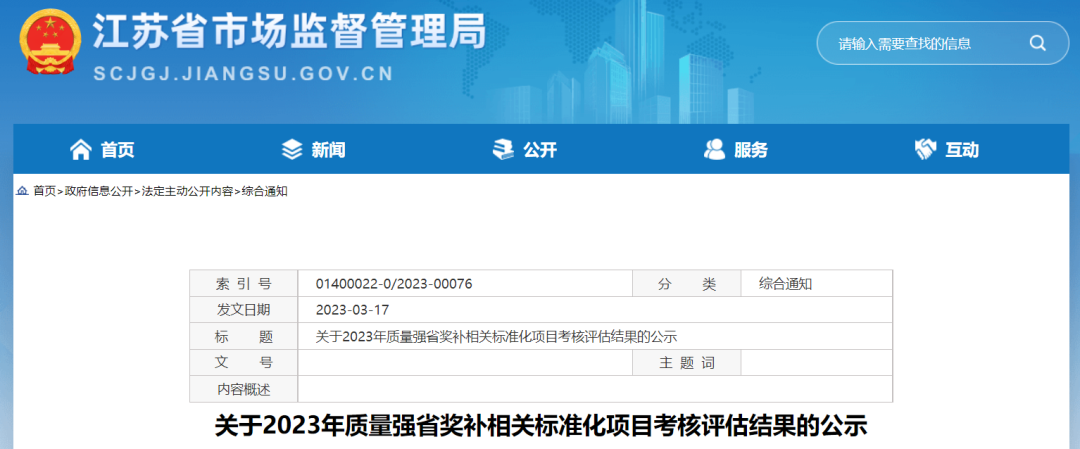Click the 标题 label cell

(x=244, y=337)
